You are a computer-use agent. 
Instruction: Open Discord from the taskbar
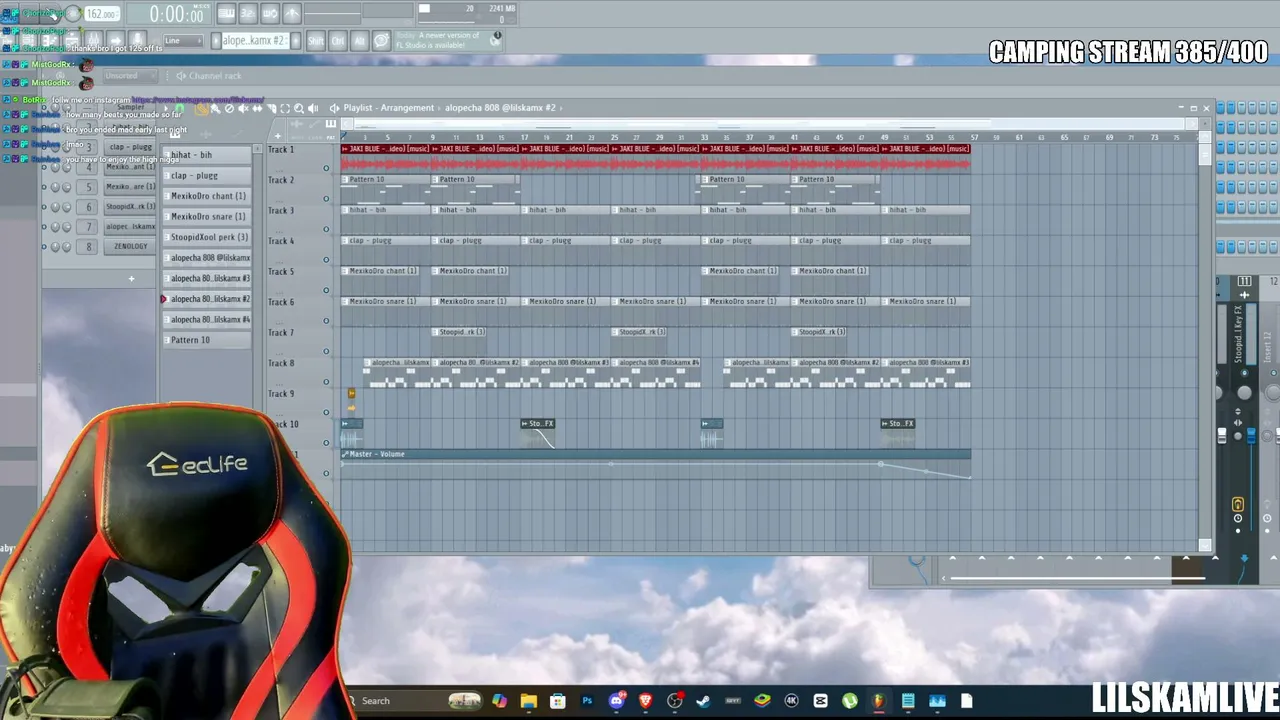pos(617,701)
